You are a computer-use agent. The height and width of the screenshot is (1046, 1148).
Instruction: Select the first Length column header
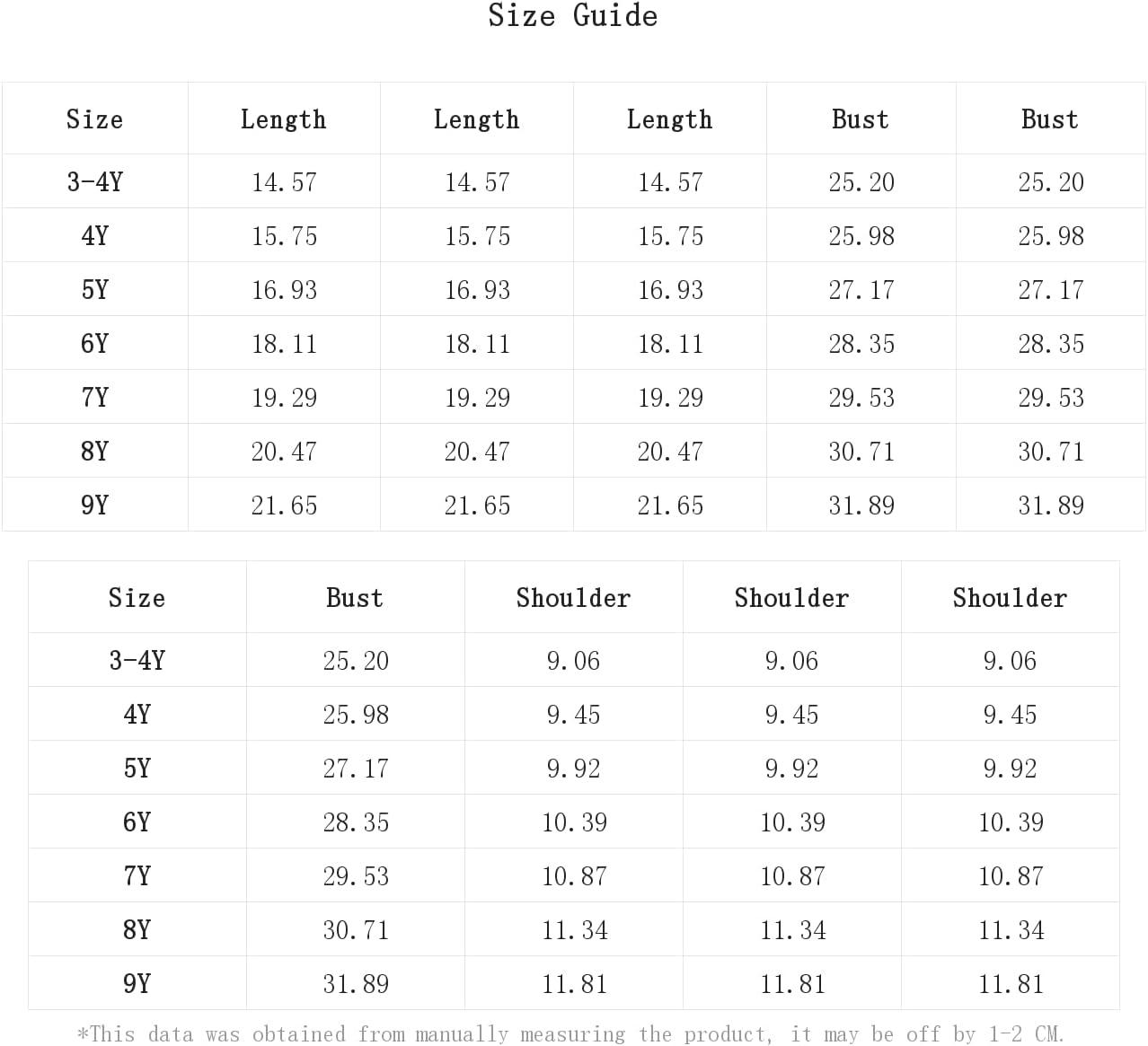pyautogui.click(x=284, y=119)
